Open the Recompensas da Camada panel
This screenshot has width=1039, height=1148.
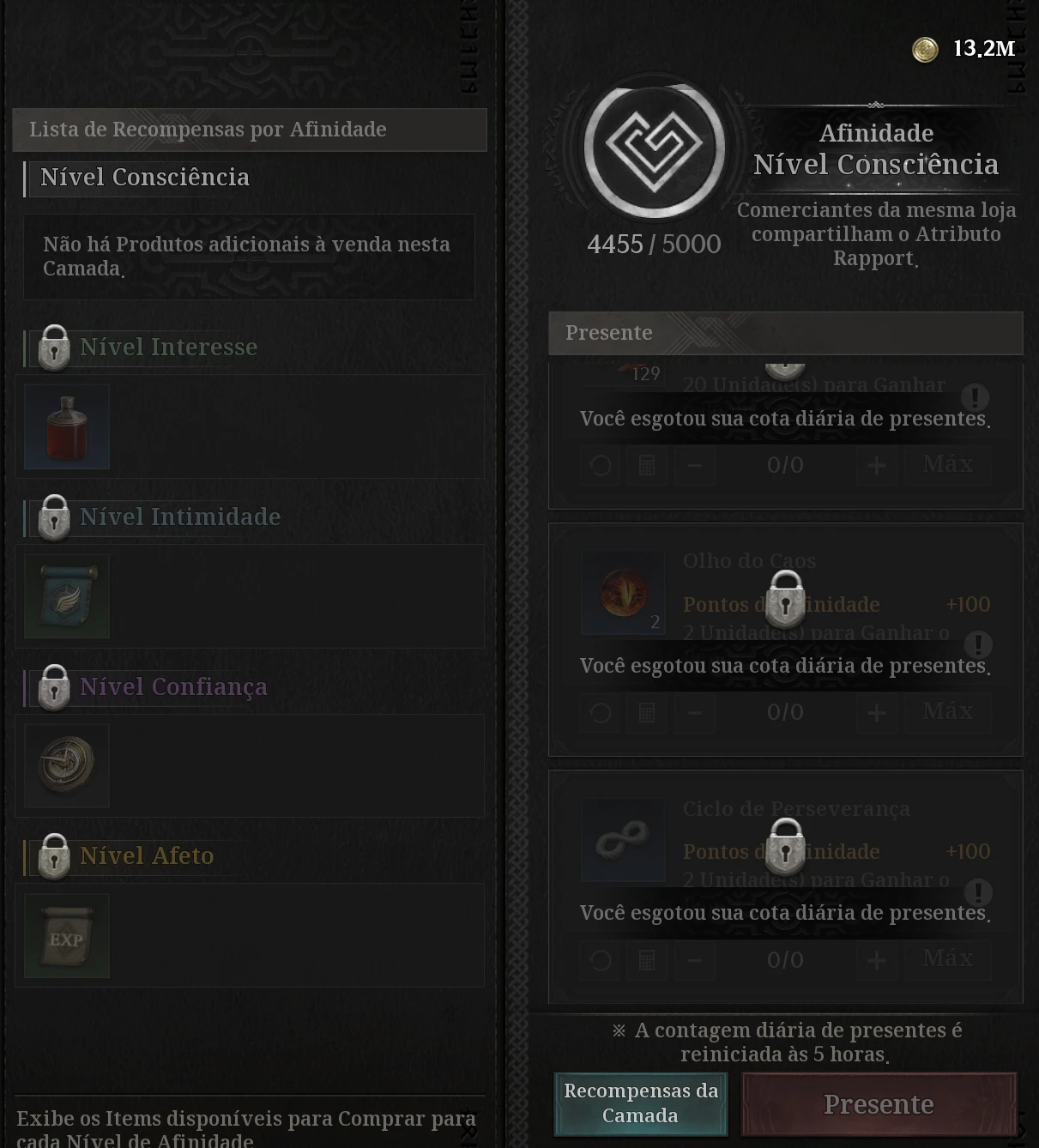pos(641,1103)
